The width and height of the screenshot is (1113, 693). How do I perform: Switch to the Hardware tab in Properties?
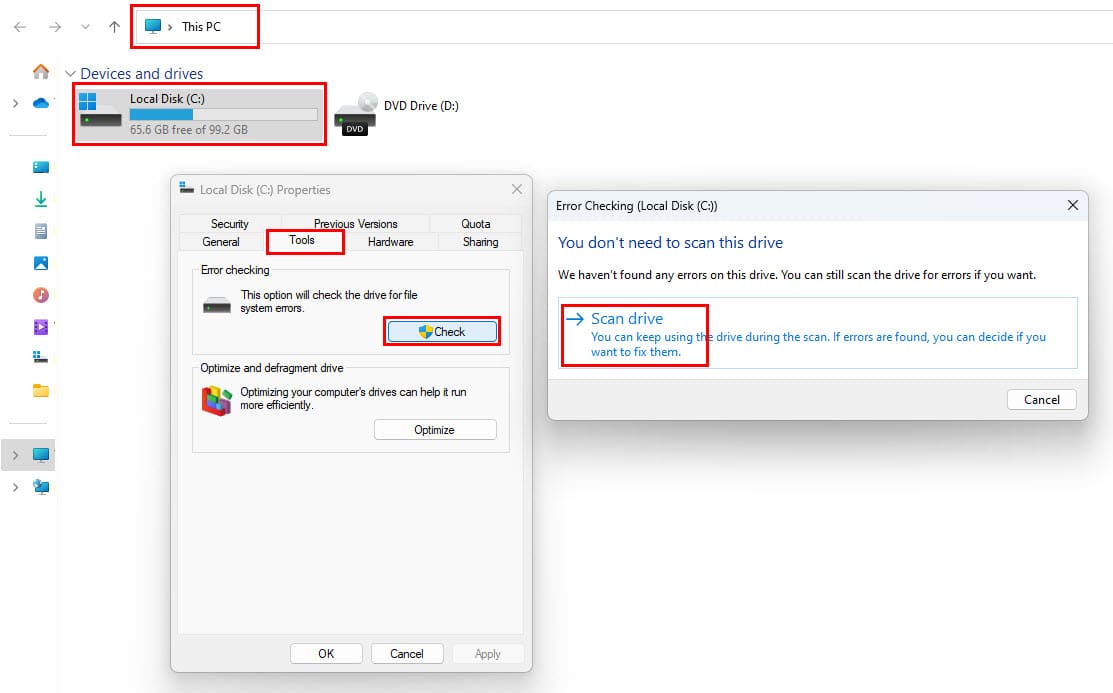pos(390,241)
